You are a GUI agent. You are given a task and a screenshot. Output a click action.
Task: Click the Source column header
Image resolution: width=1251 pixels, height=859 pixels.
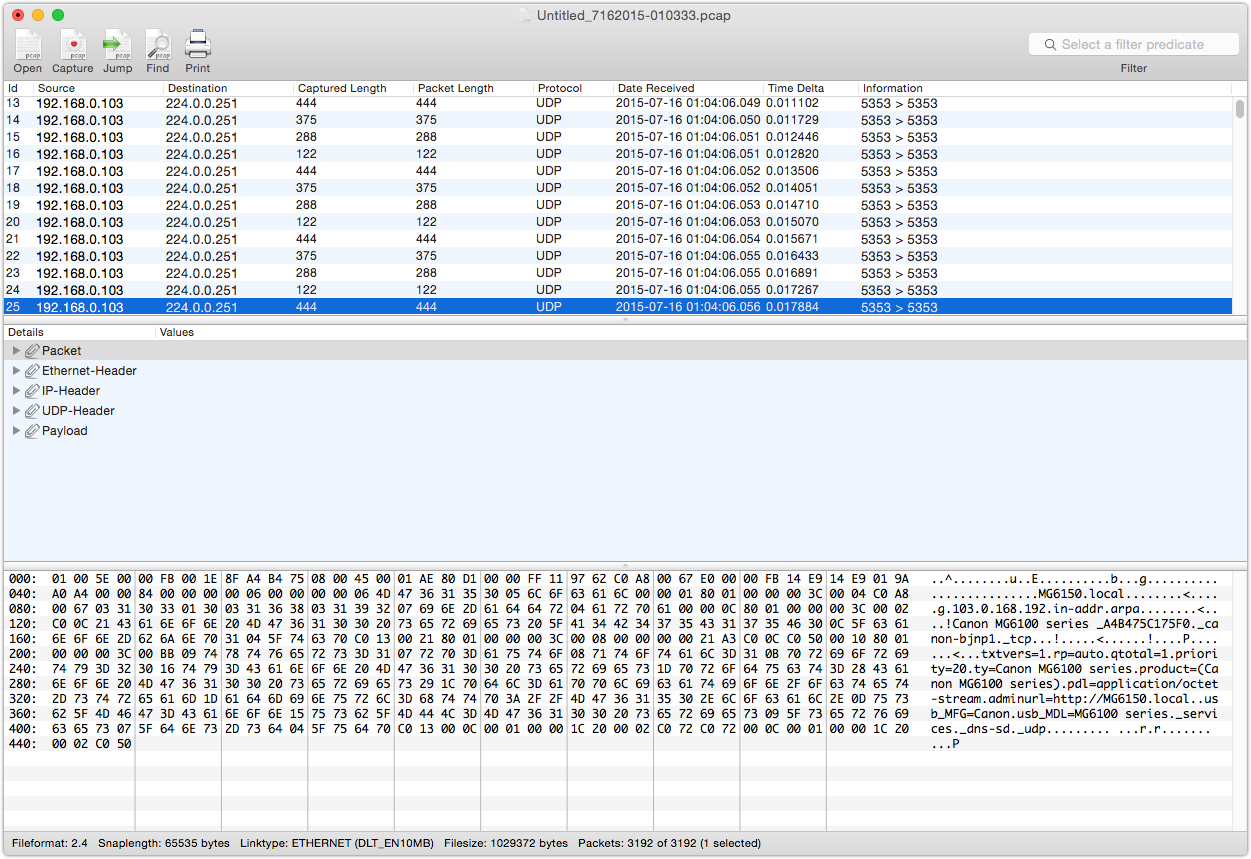click(56, 88)
